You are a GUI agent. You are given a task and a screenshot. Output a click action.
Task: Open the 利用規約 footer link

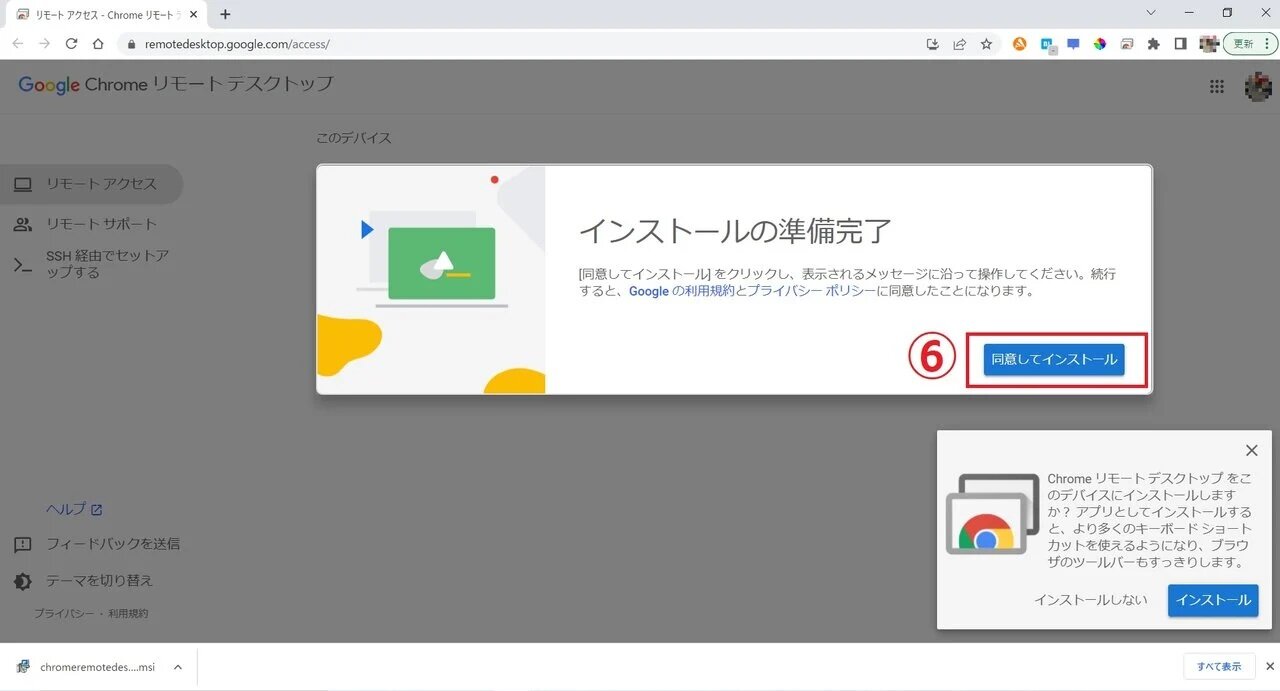pos(128,613)
